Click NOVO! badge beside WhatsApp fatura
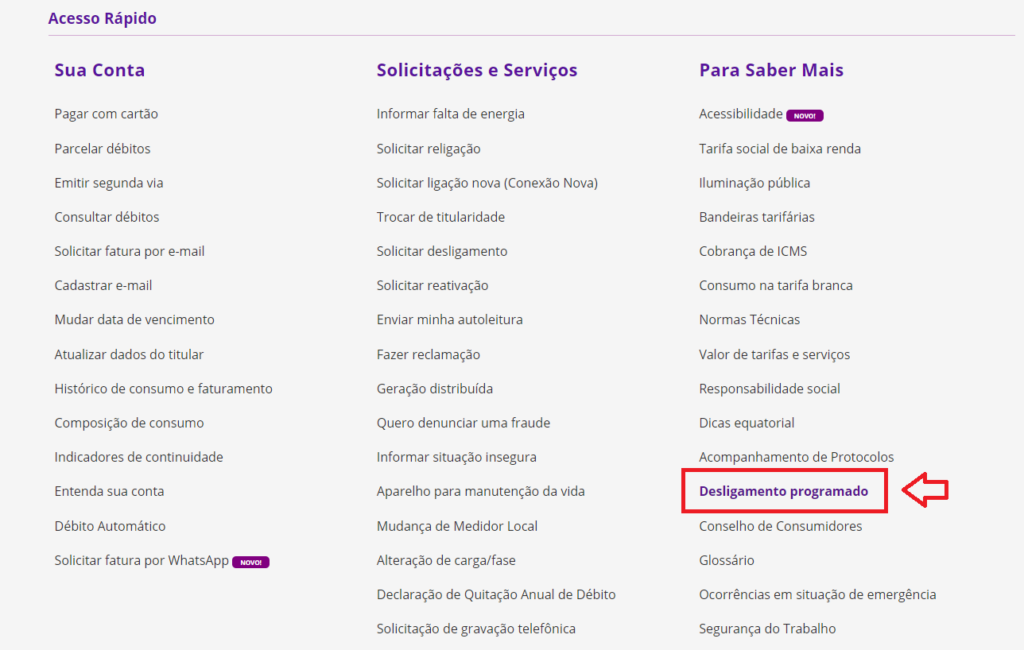1024x650 pixels. 250,562
